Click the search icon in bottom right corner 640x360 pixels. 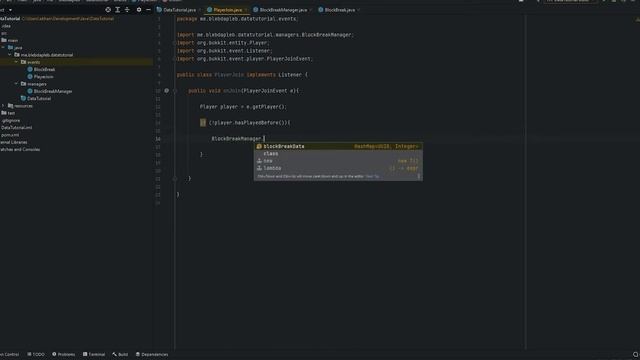[636, 355]
